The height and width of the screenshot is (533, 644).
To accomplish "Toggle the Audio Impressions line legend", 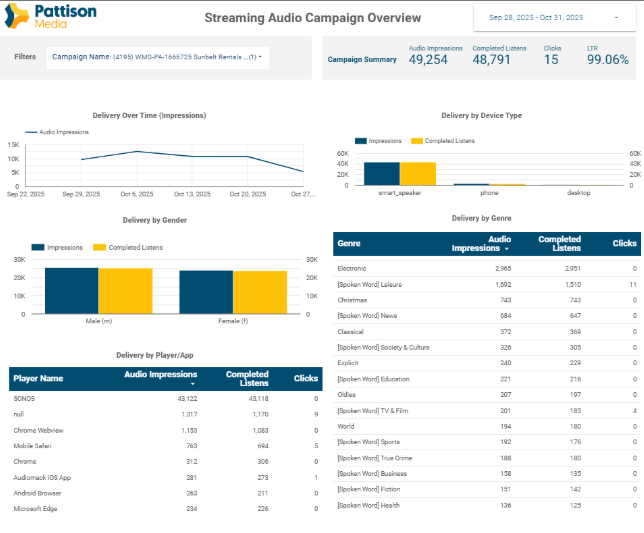I will [x=57, y=132].
